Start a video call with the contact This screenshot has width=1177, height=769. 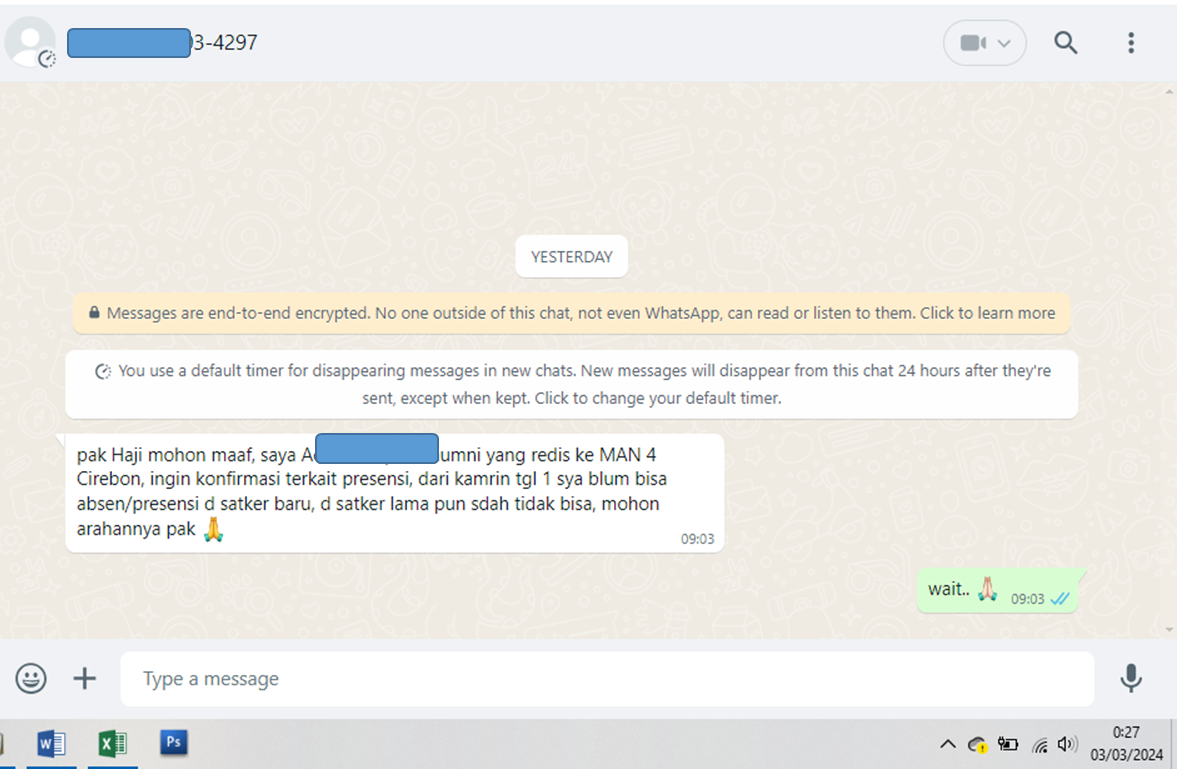974,43
